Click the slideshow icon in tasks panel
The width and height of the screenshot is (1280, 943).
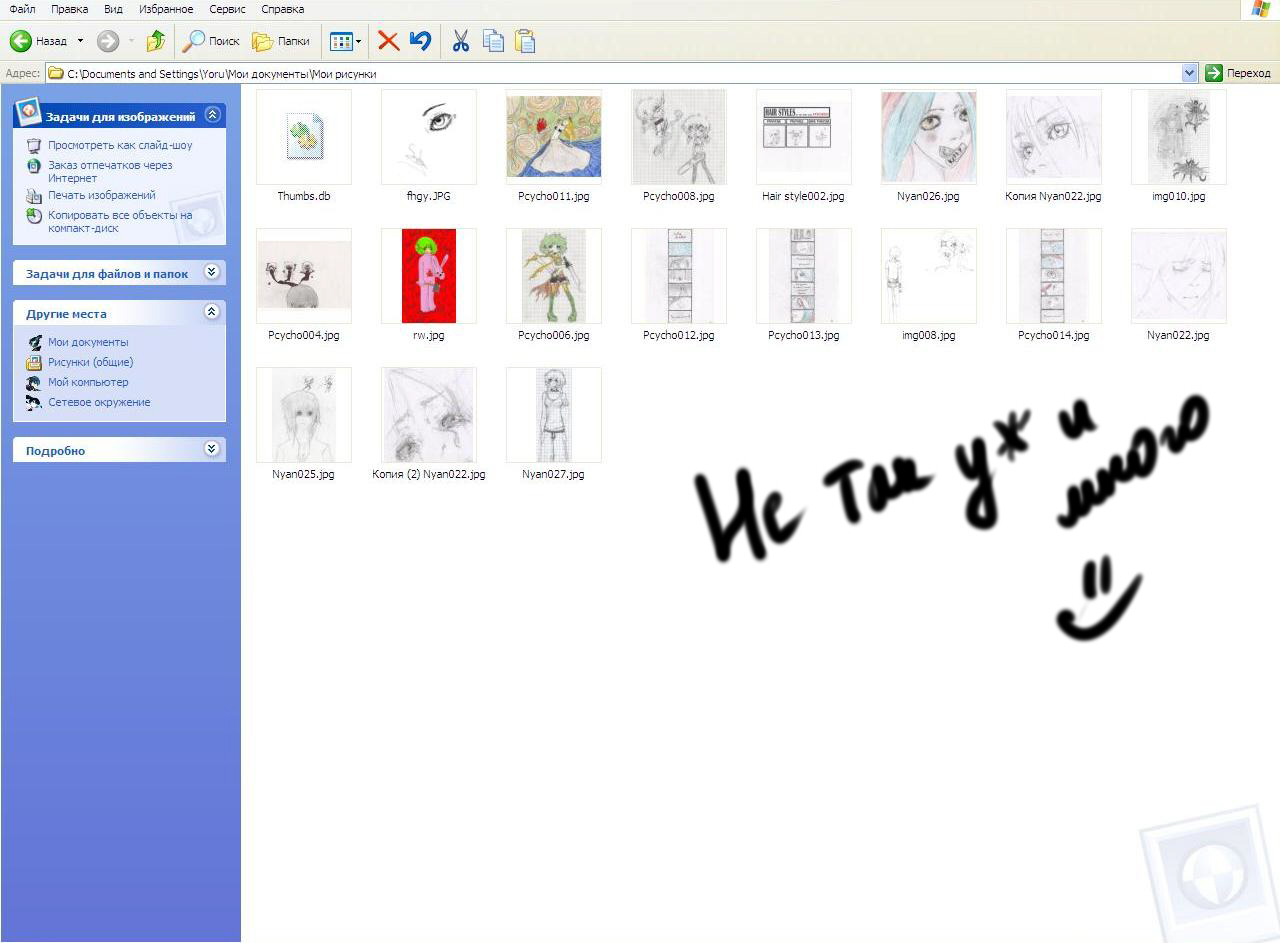(x=34, y=145)
